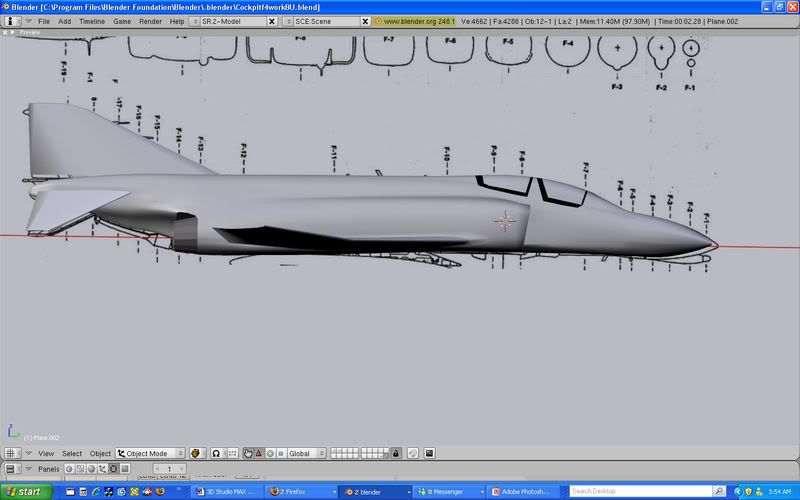Click the proportional edit falloff icon

click(x=413, y=453)
